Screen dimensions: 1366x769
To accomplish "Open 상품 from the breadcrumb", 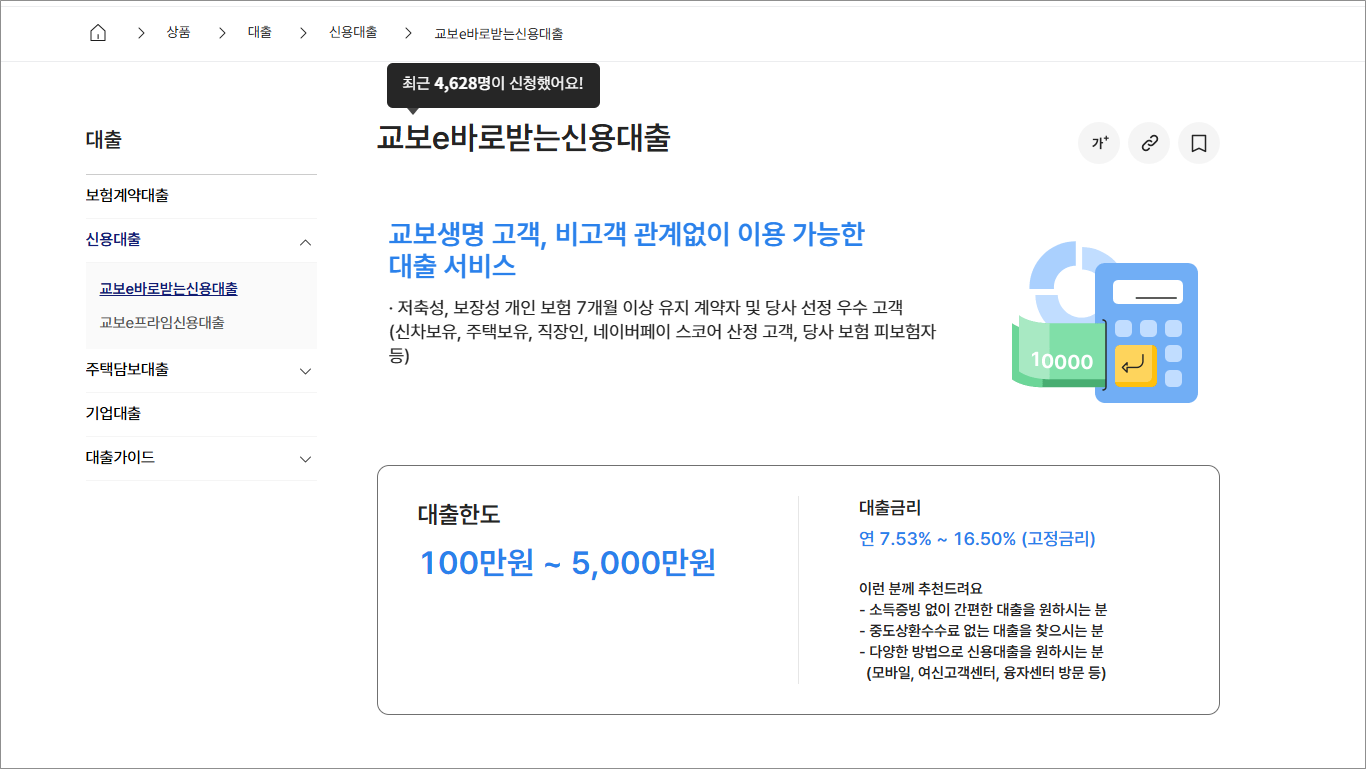I will 178,31.
